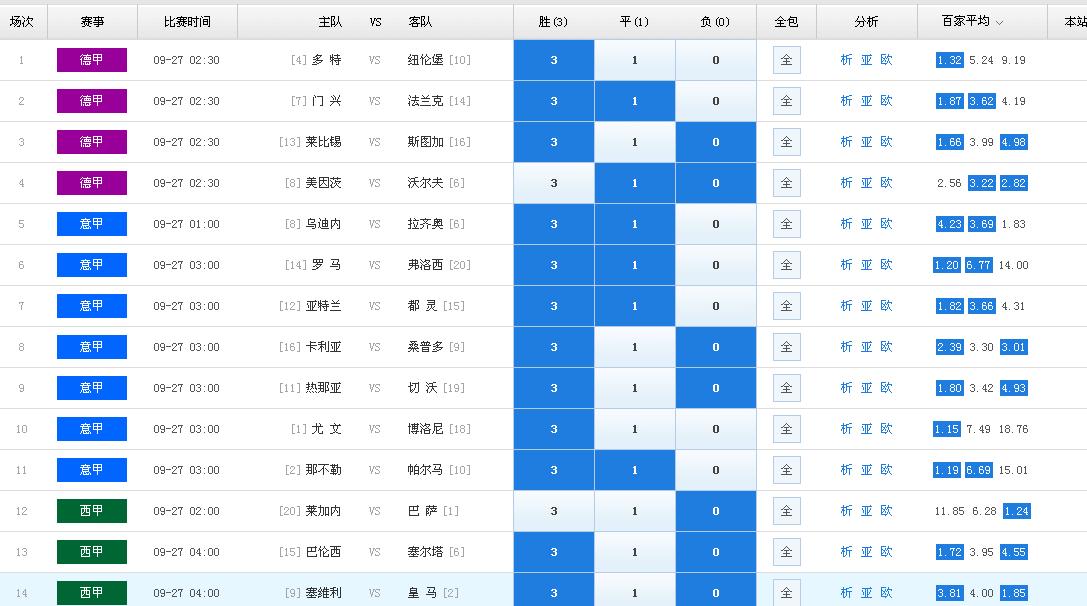This screenshot has width=1087, height=606.
Task: Click away team 巴萨 in match 12
Action: coord(422,510)
